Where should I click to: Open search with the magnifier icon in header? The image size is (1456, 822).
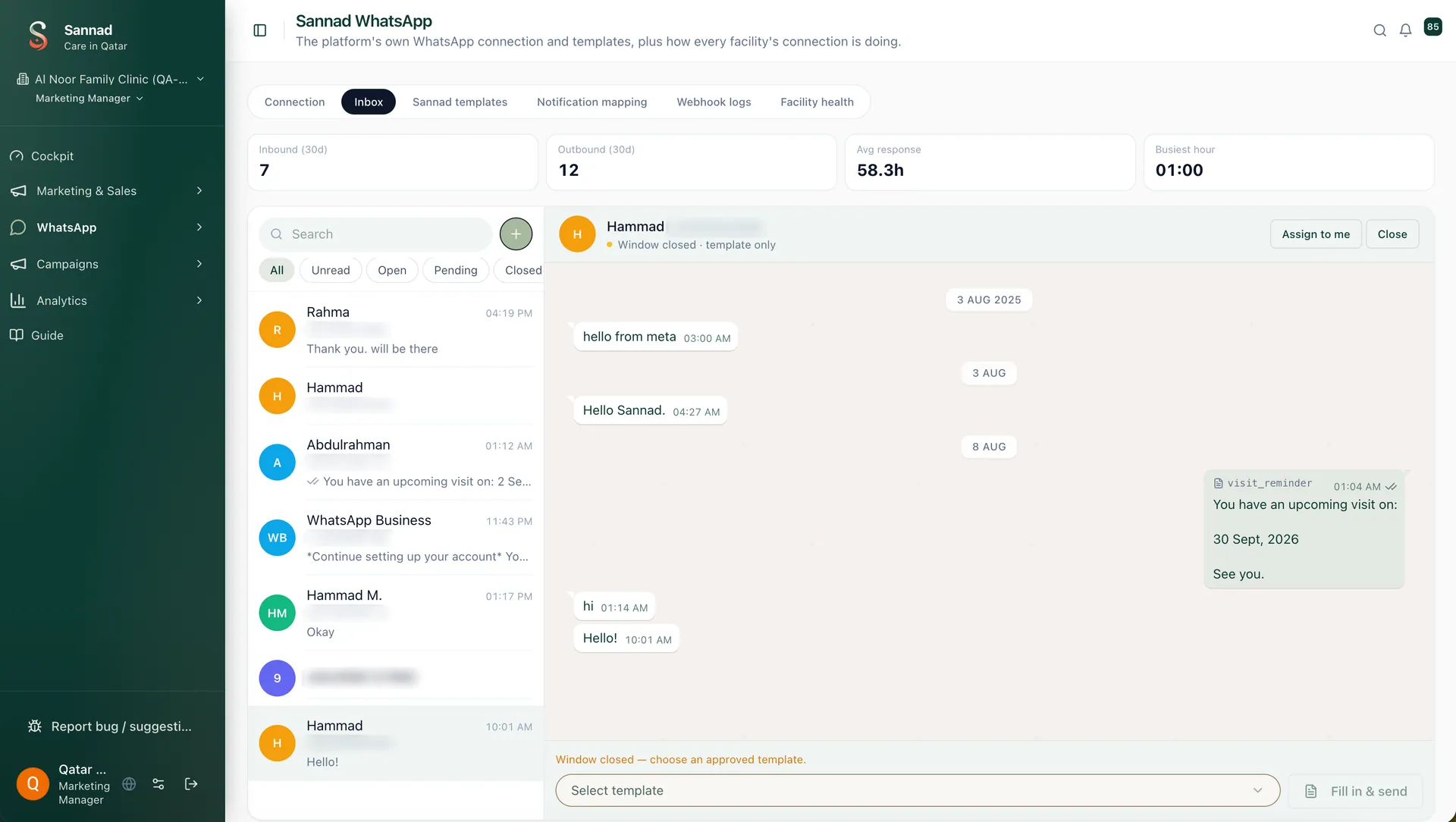[1380, 30]
